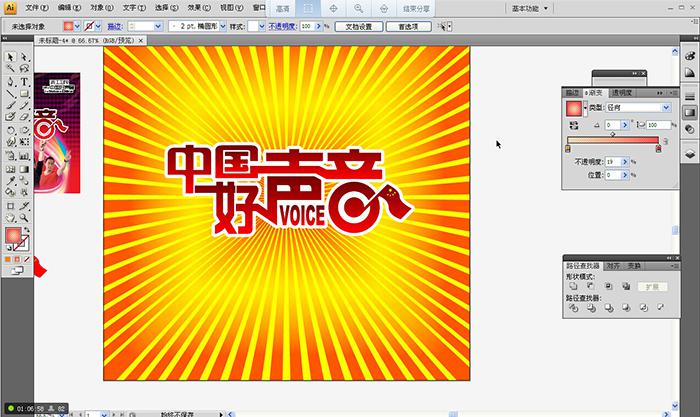Select the Gradient tool in toolbox
700x417 pixels.
pos(24,169)
